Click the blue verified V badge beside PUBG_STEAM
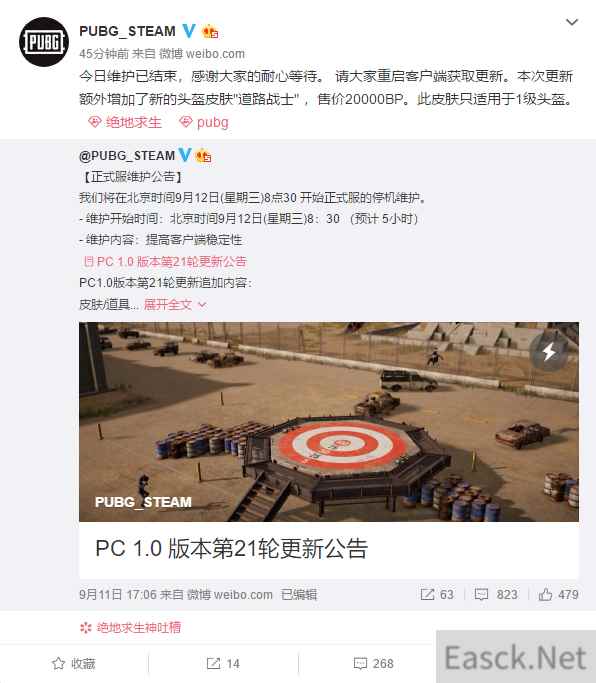The width and height of the screenshot is (596, 683). 189,31
